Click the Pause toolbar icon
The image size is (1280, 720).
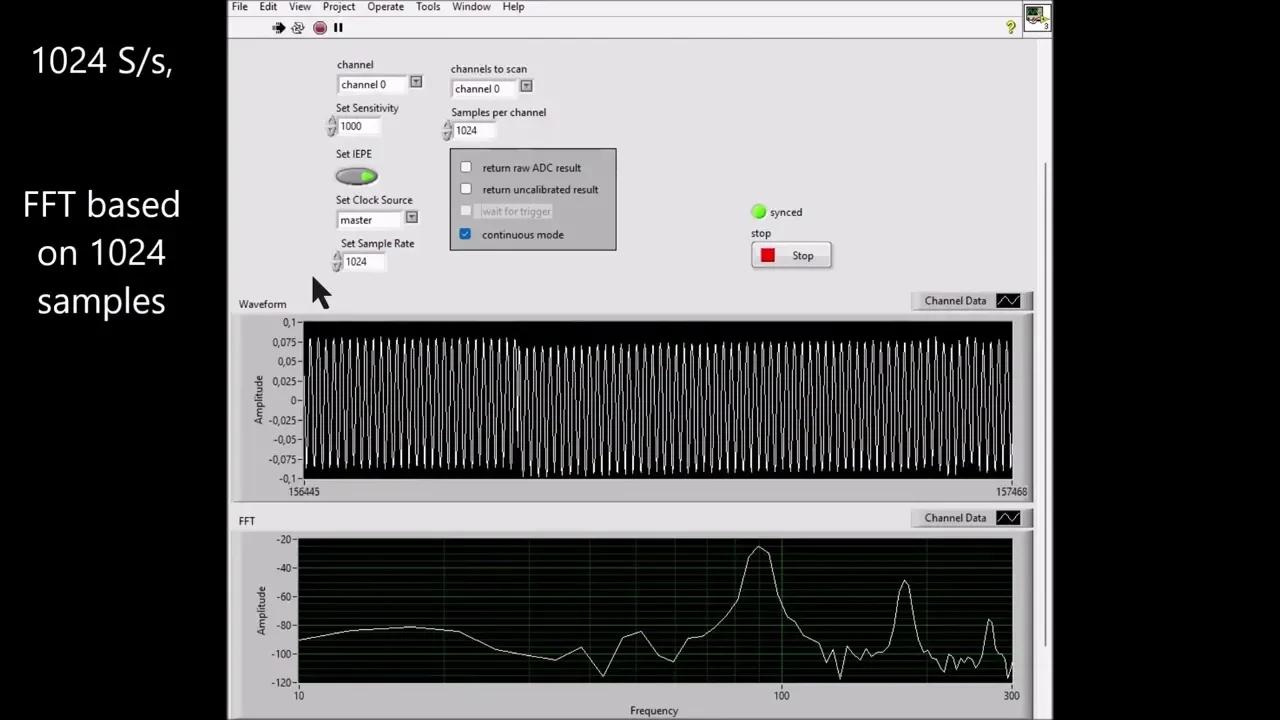(x=338, y=27)
